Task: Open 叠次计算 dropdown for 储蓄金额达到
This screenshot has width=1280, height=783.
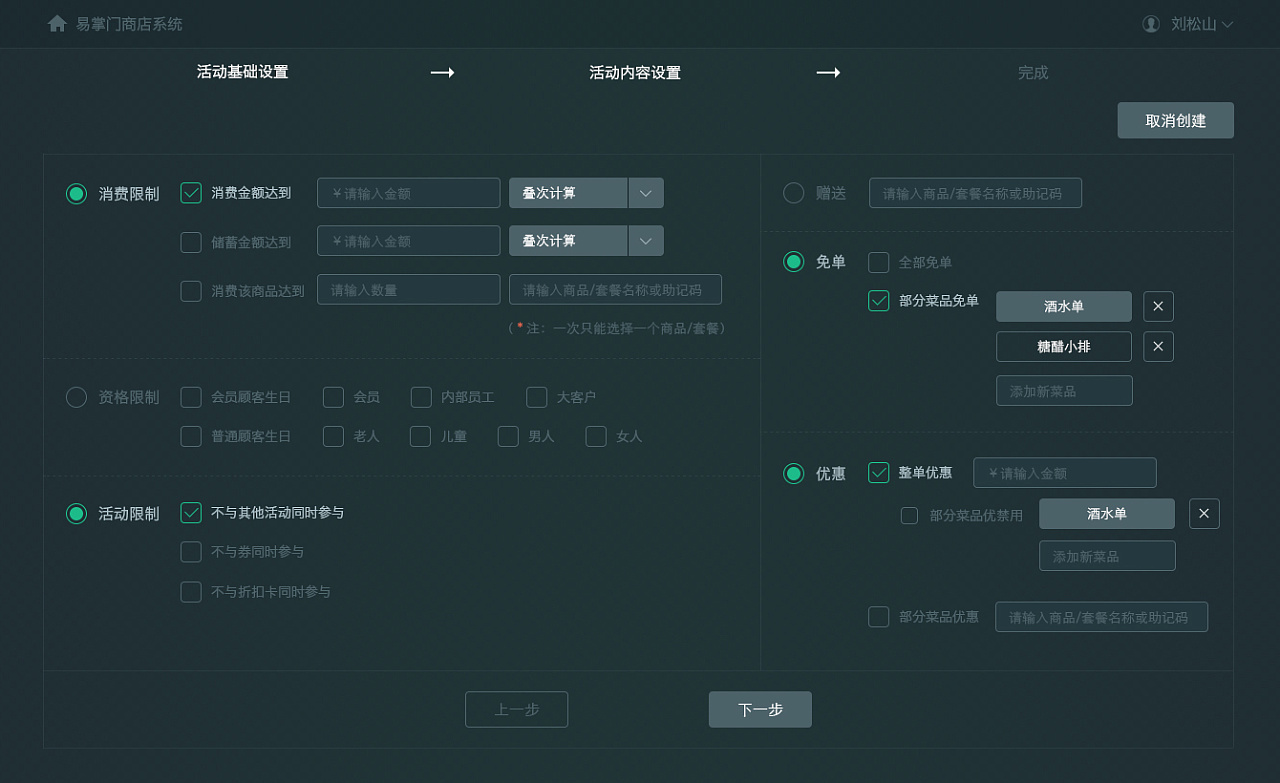Action: tap(646, 241)
